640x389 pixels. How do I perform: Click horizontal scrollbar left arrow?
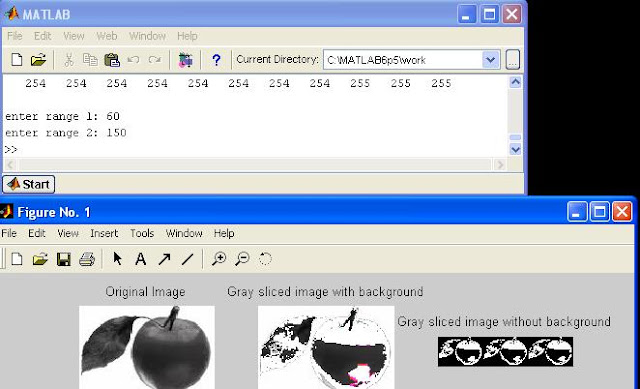point(11,164)
